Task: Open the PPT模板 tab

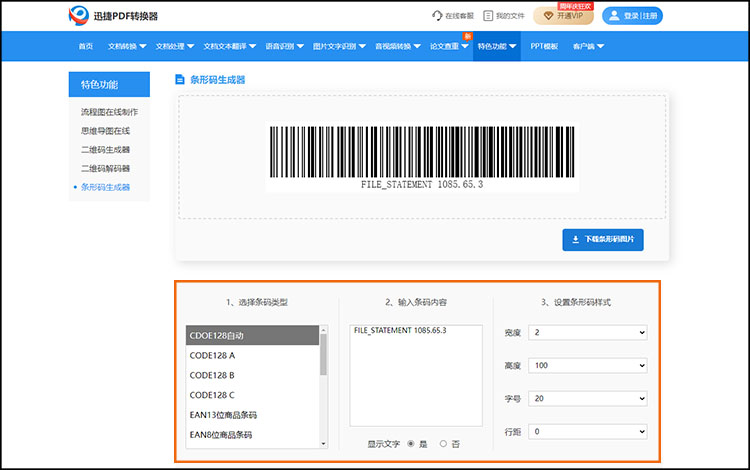Action: [x=544, y=46]
